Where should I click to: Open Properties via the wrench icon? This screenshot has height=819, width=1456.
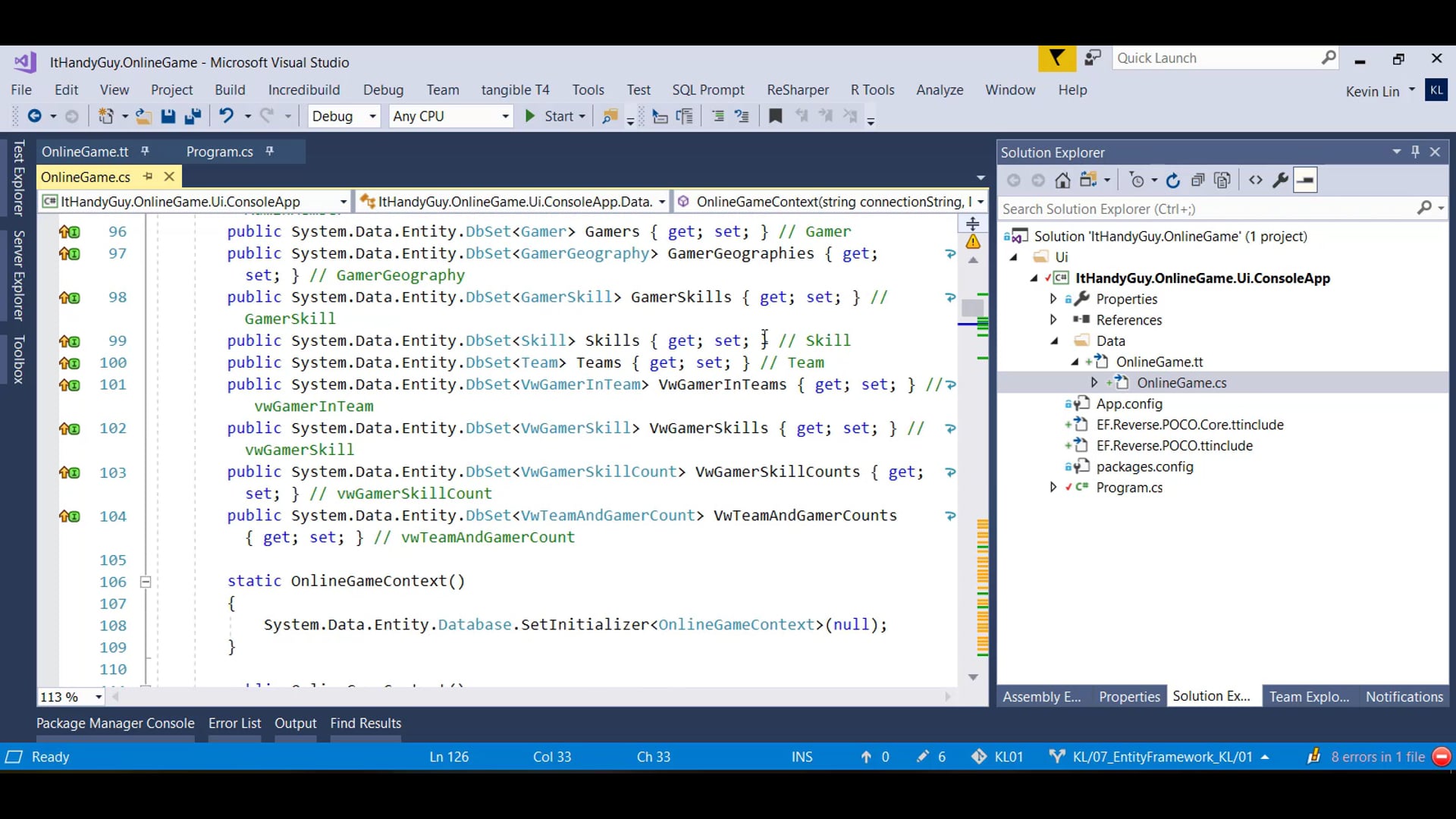tap(1280, 180)
